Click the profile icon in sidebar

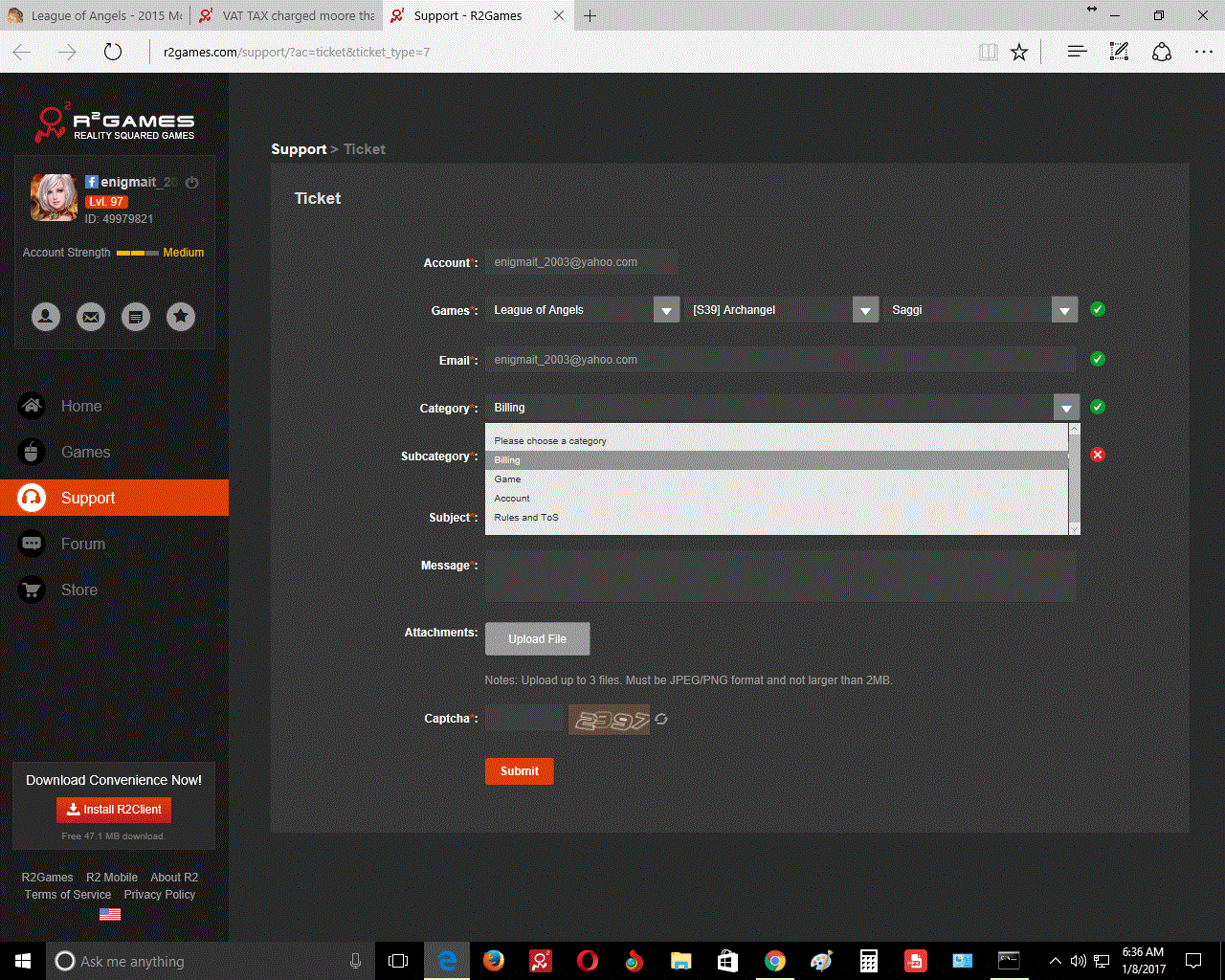click(45, 317)
